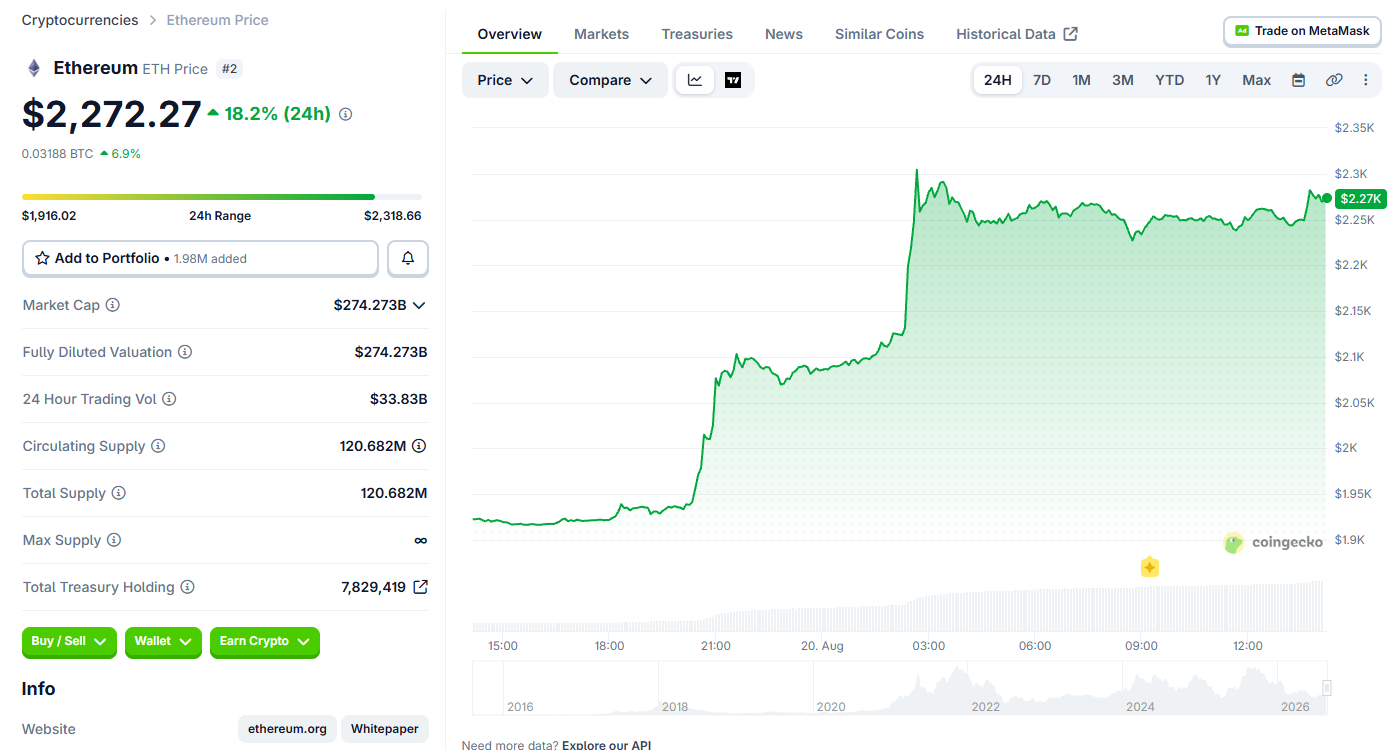Click the chain link share icon
Screen dimensions: 1396x750
click(x=1334, y=80)
